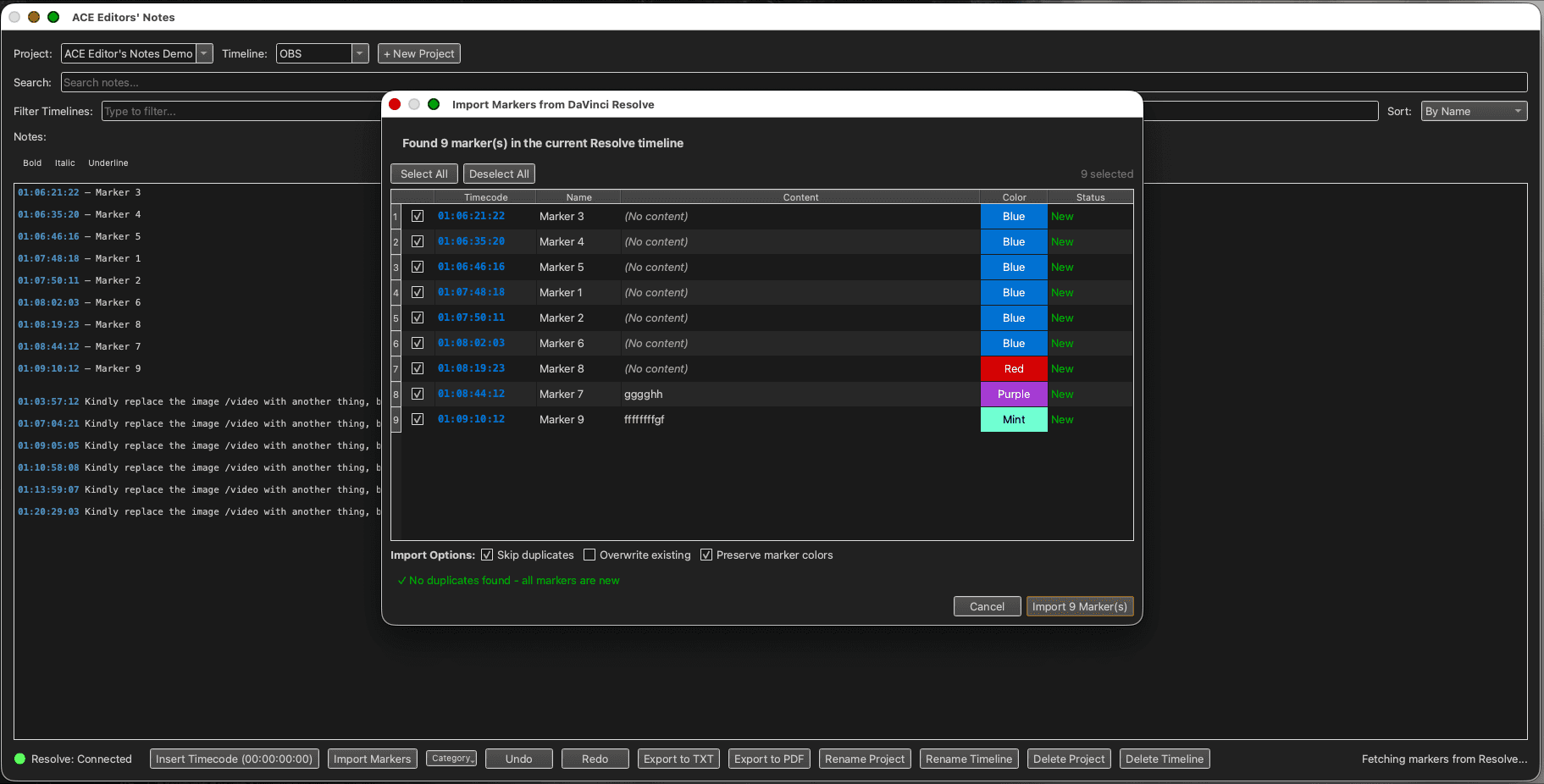Click the Red color cell for Marker 8
The width and height of the screenshot is (1544, 784).
tap(1014, 368)
